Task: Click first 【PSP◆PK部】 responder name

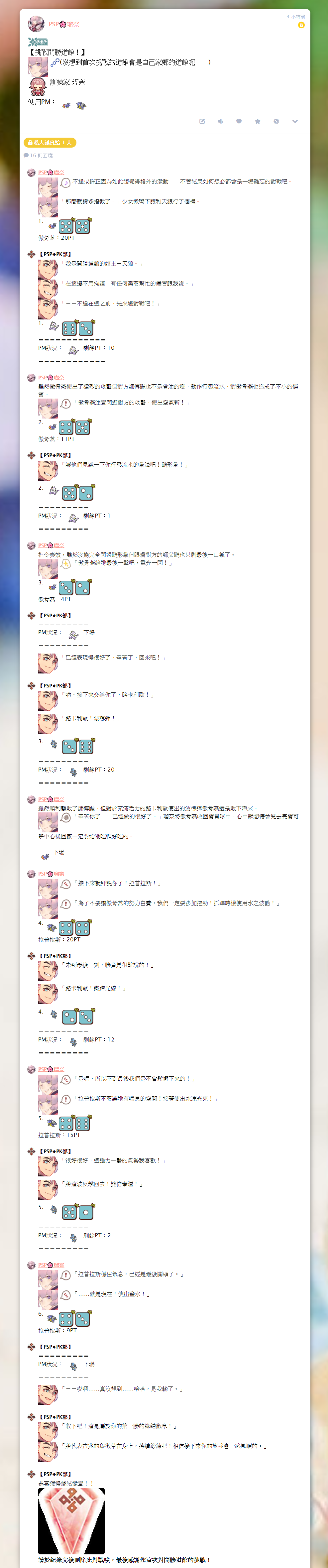Action: (x=55, y=254)
